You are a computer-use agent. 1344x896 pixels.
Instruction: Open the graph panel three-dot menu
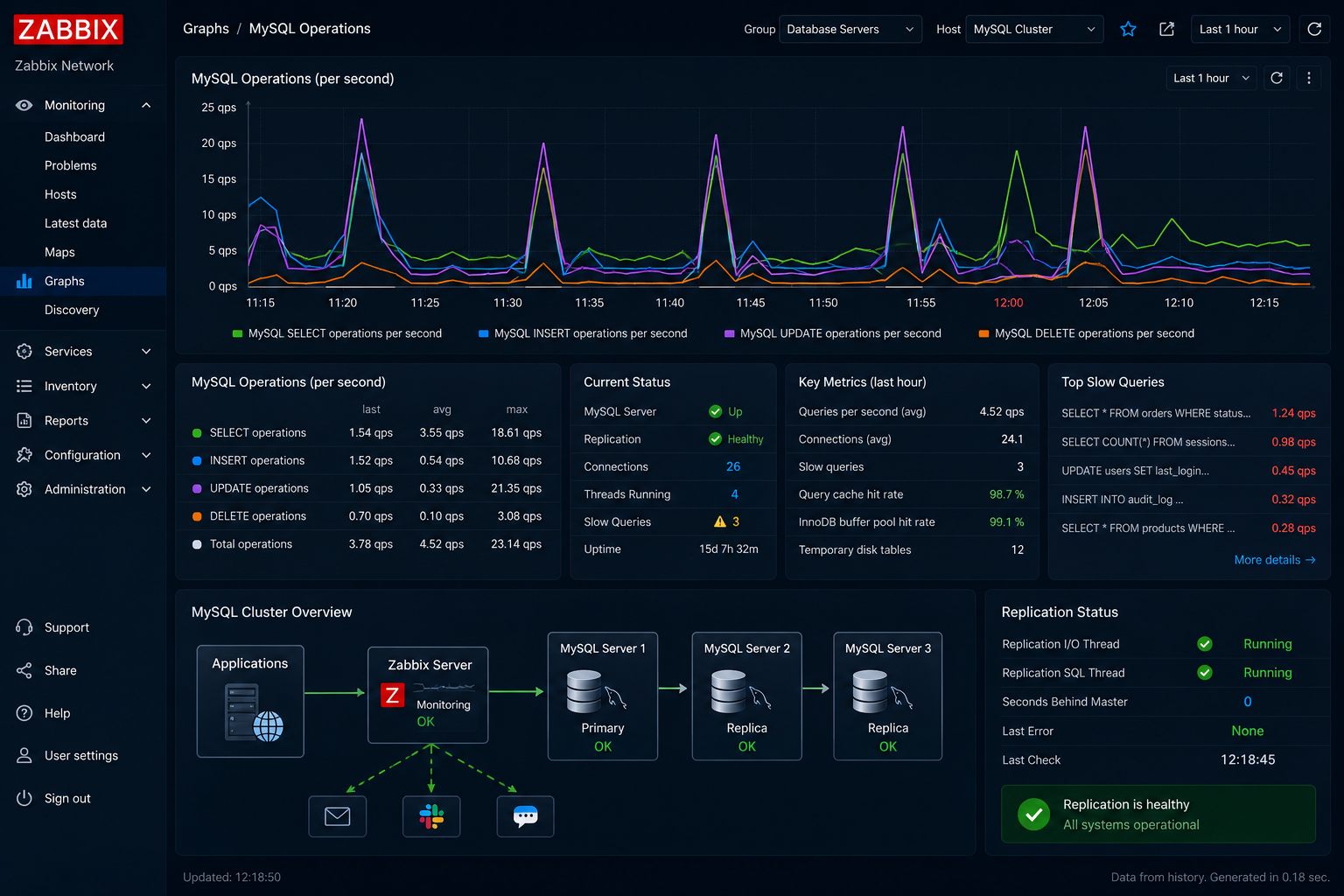point(1309,78)
